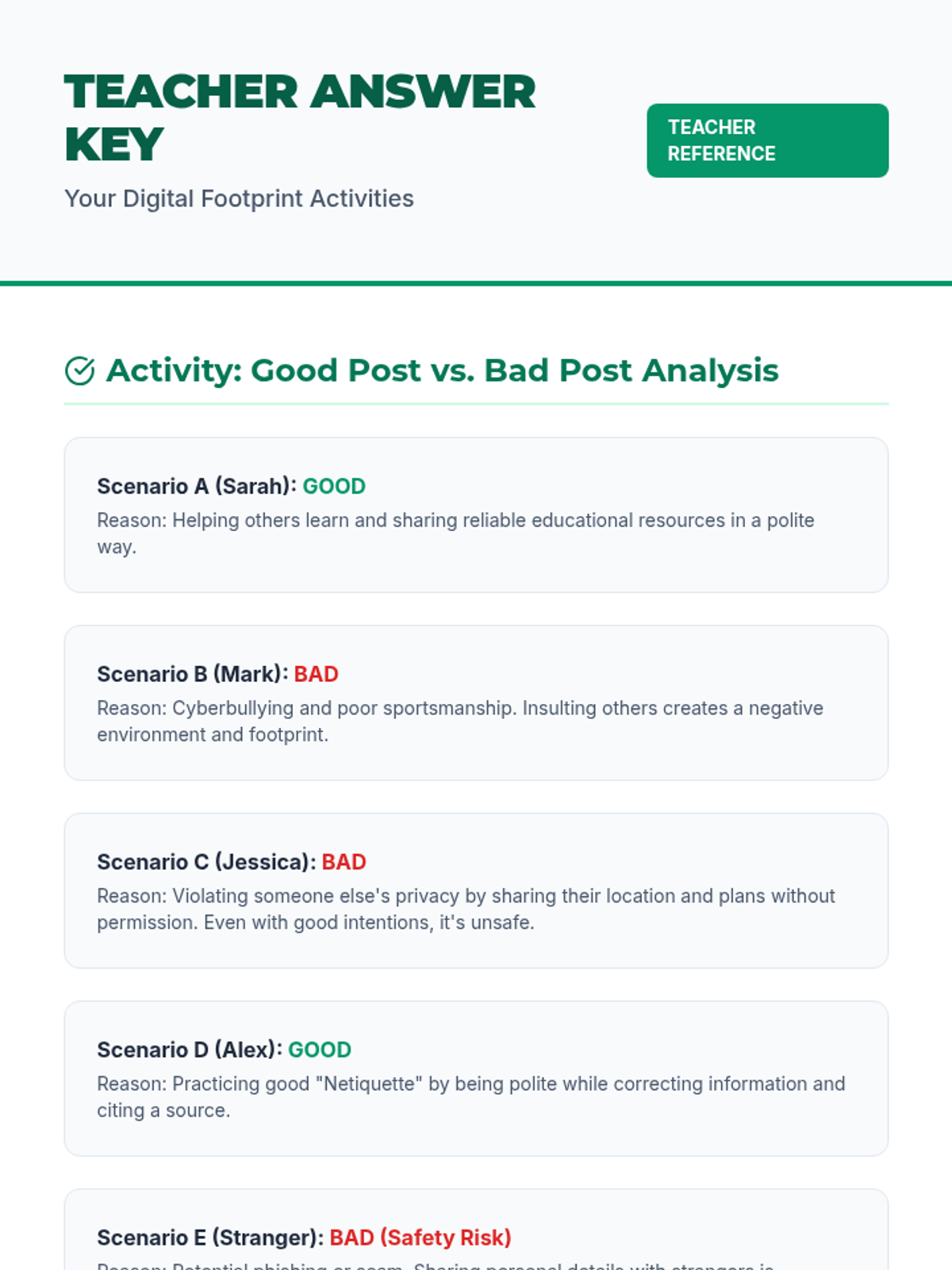
Task: Click the green GOOD verdict for Alex
Action: coord(319,1049)
